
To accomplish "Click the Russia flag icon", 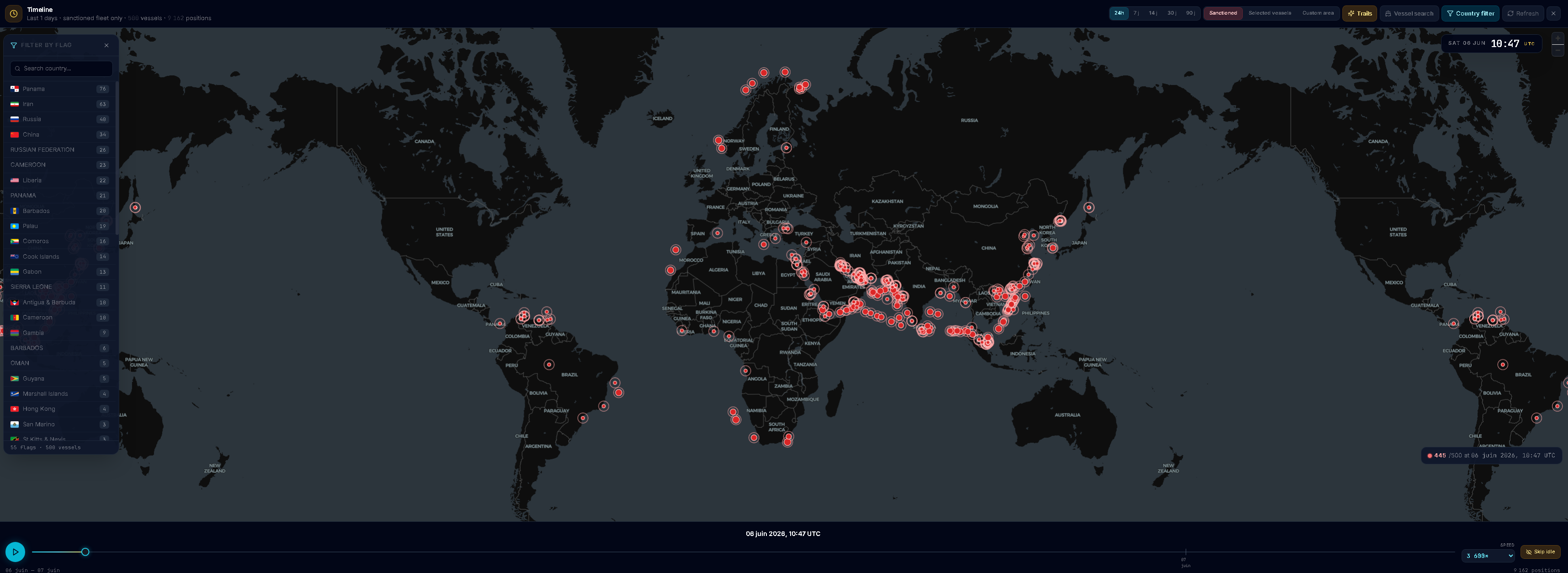I will click(x=15, y=119).
